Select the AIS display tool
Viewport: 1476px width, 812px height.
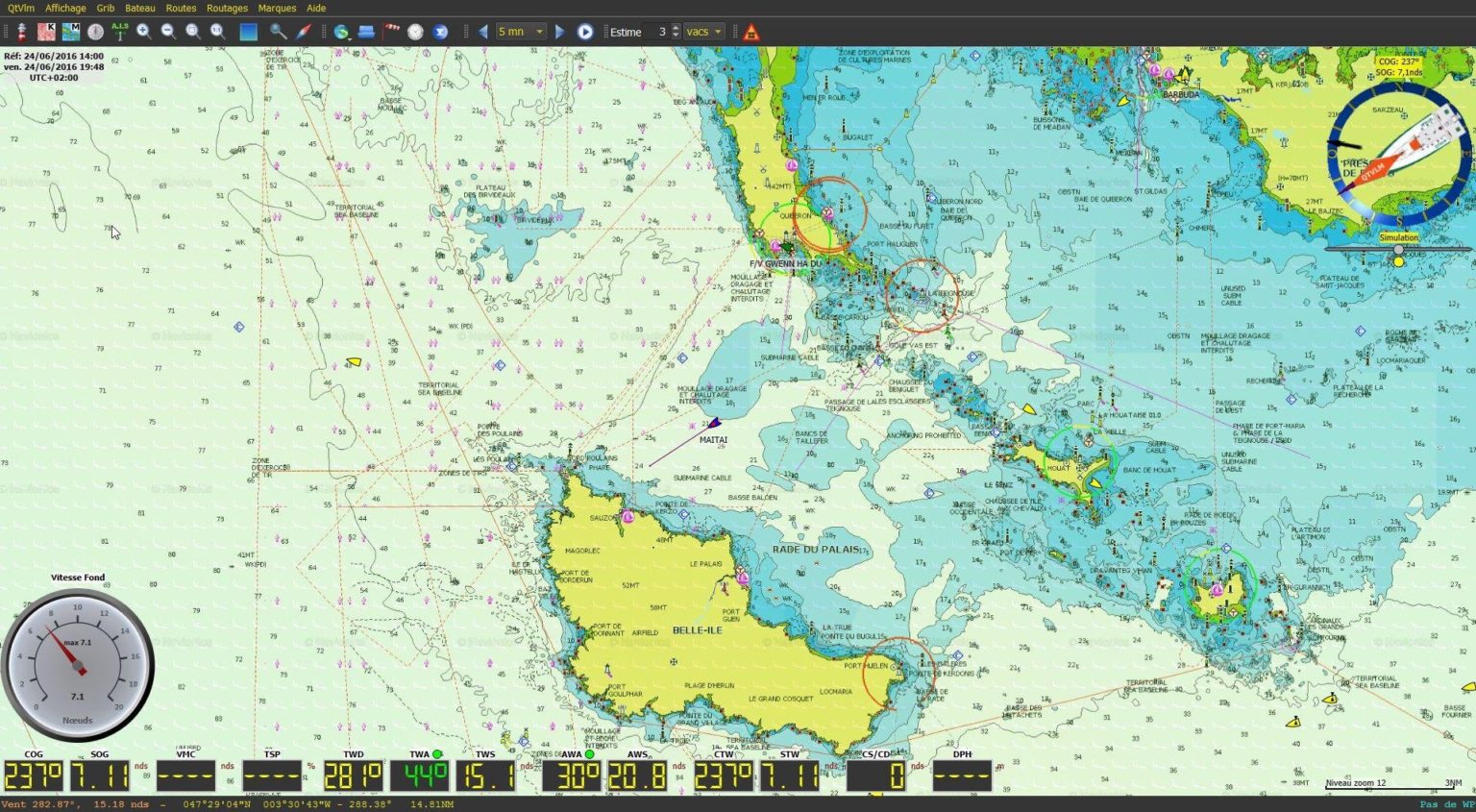coord(119,31)
